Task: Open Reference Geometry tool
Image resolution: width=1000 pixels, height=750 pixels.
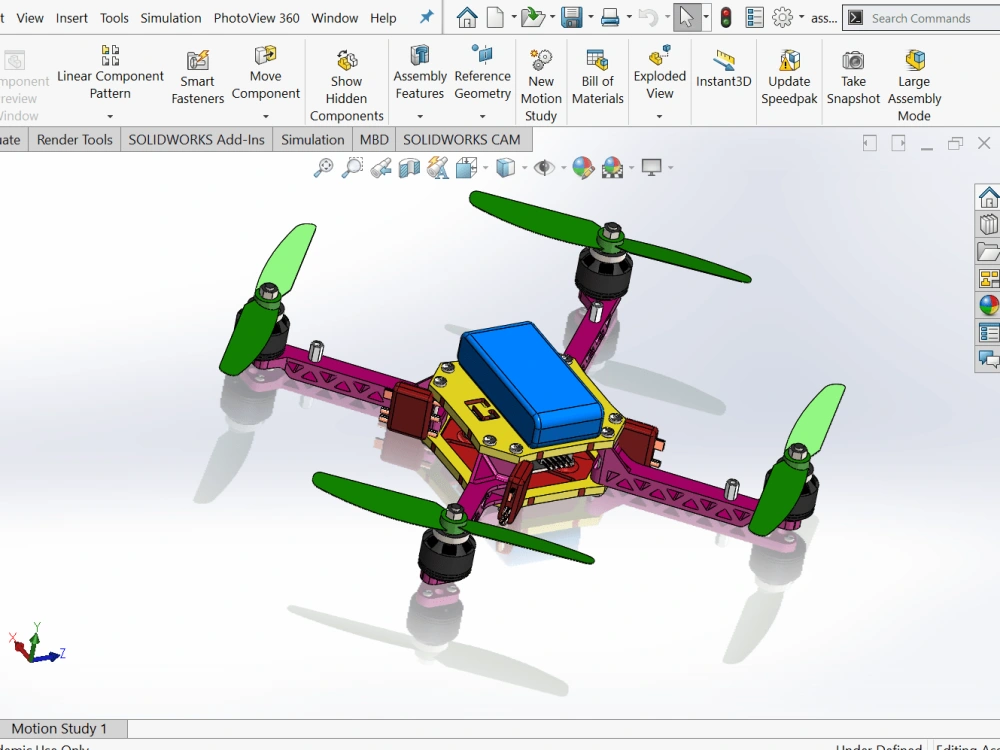Action: tap(482, 73)
